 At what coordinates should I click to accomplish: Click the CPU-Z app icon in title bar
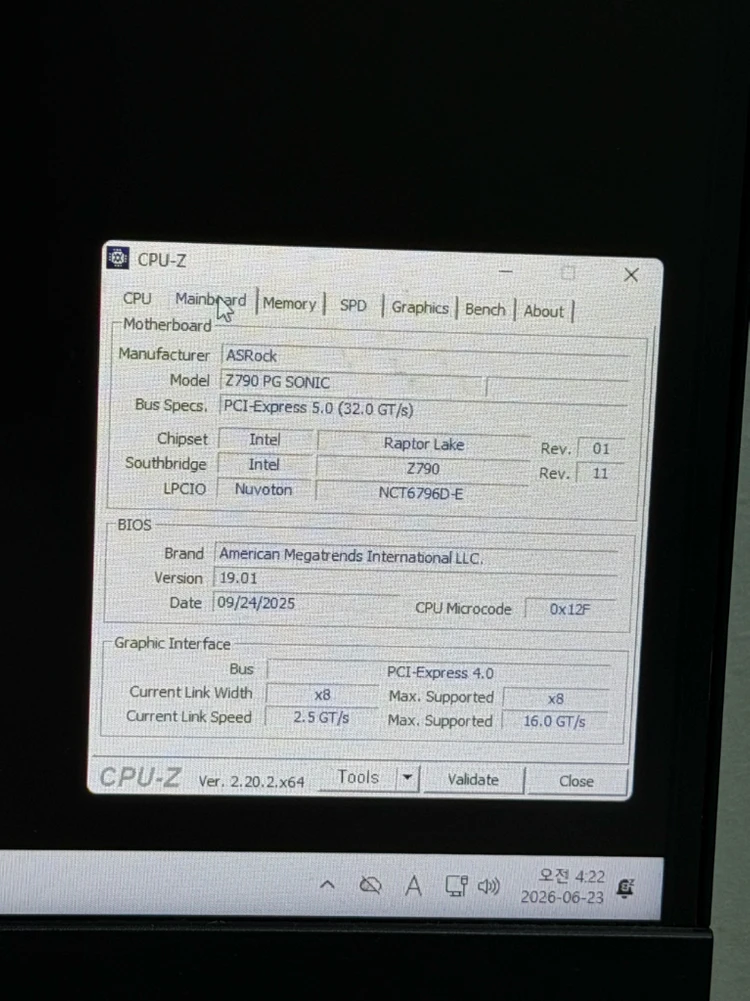(x=118, y=258)
